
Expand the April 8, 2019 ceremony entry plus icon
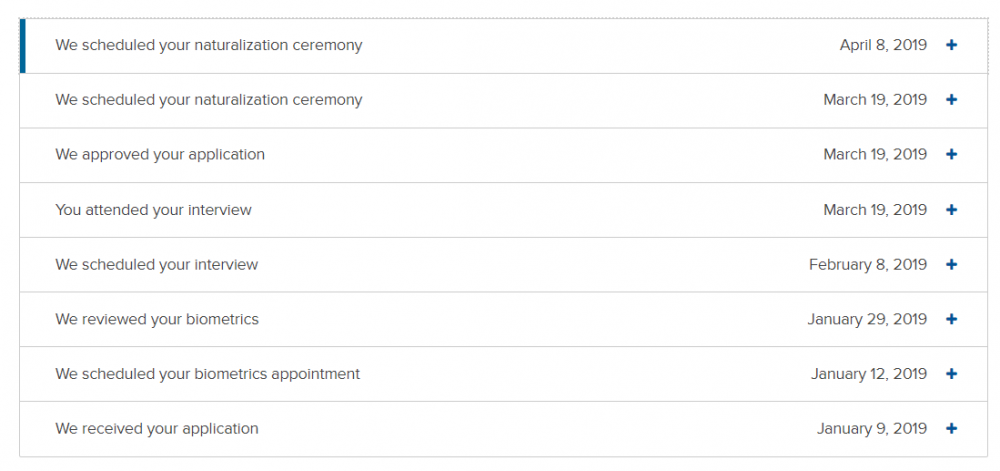[951, 45]
